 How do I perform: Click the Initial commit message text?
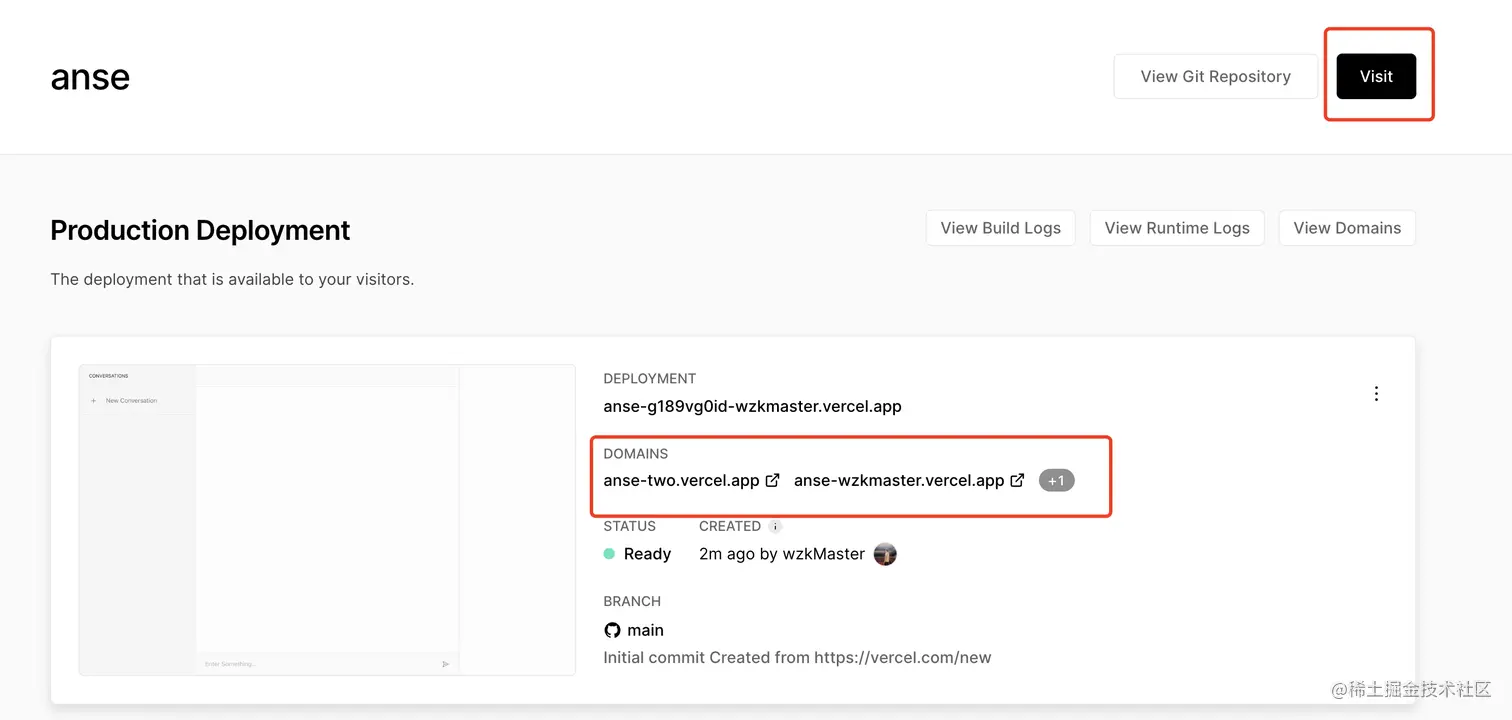click(797, 657)
